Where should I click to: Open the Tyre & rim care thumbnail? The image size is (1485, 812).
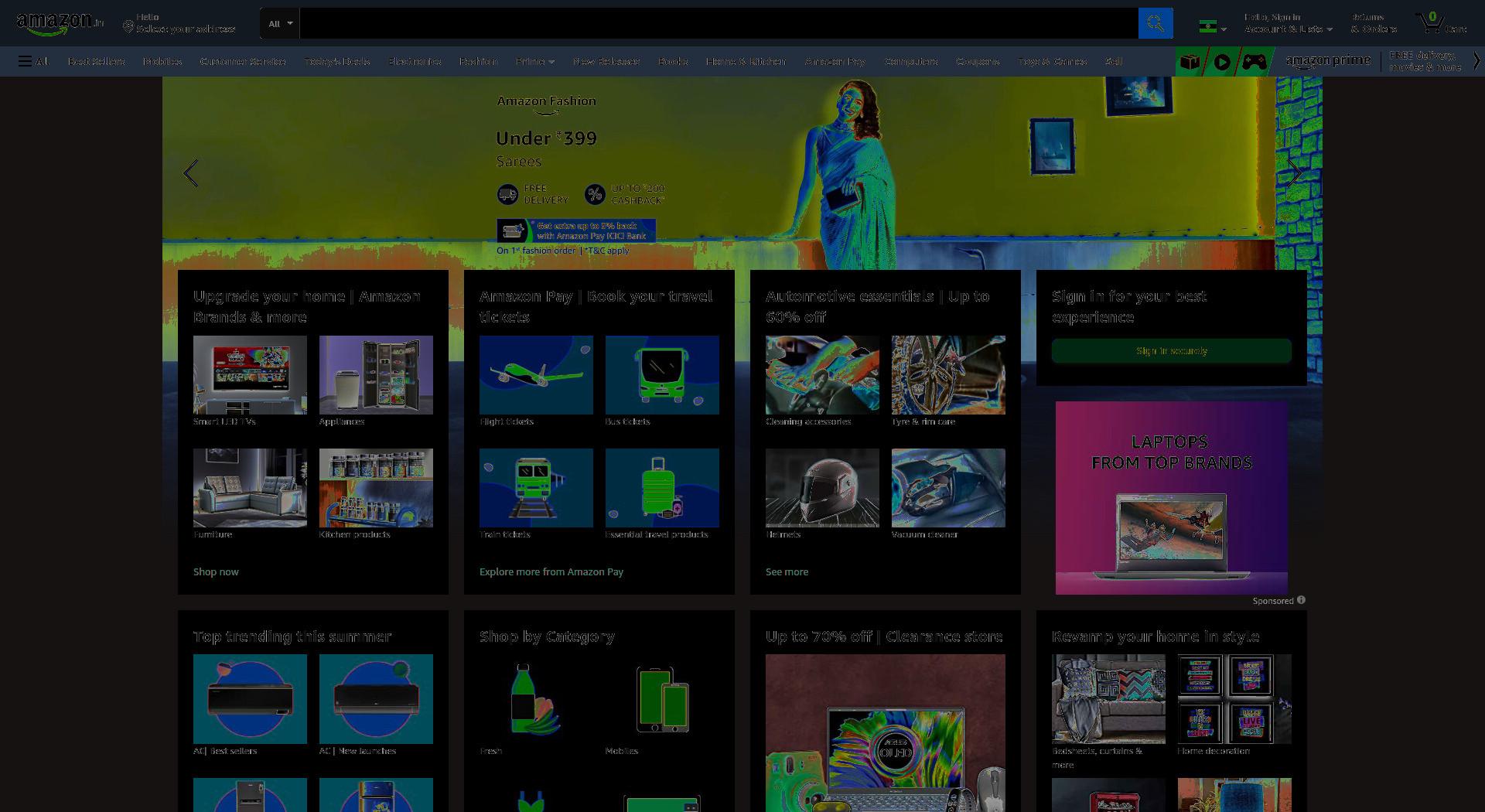pyautogui.click(x=948, y=375)
